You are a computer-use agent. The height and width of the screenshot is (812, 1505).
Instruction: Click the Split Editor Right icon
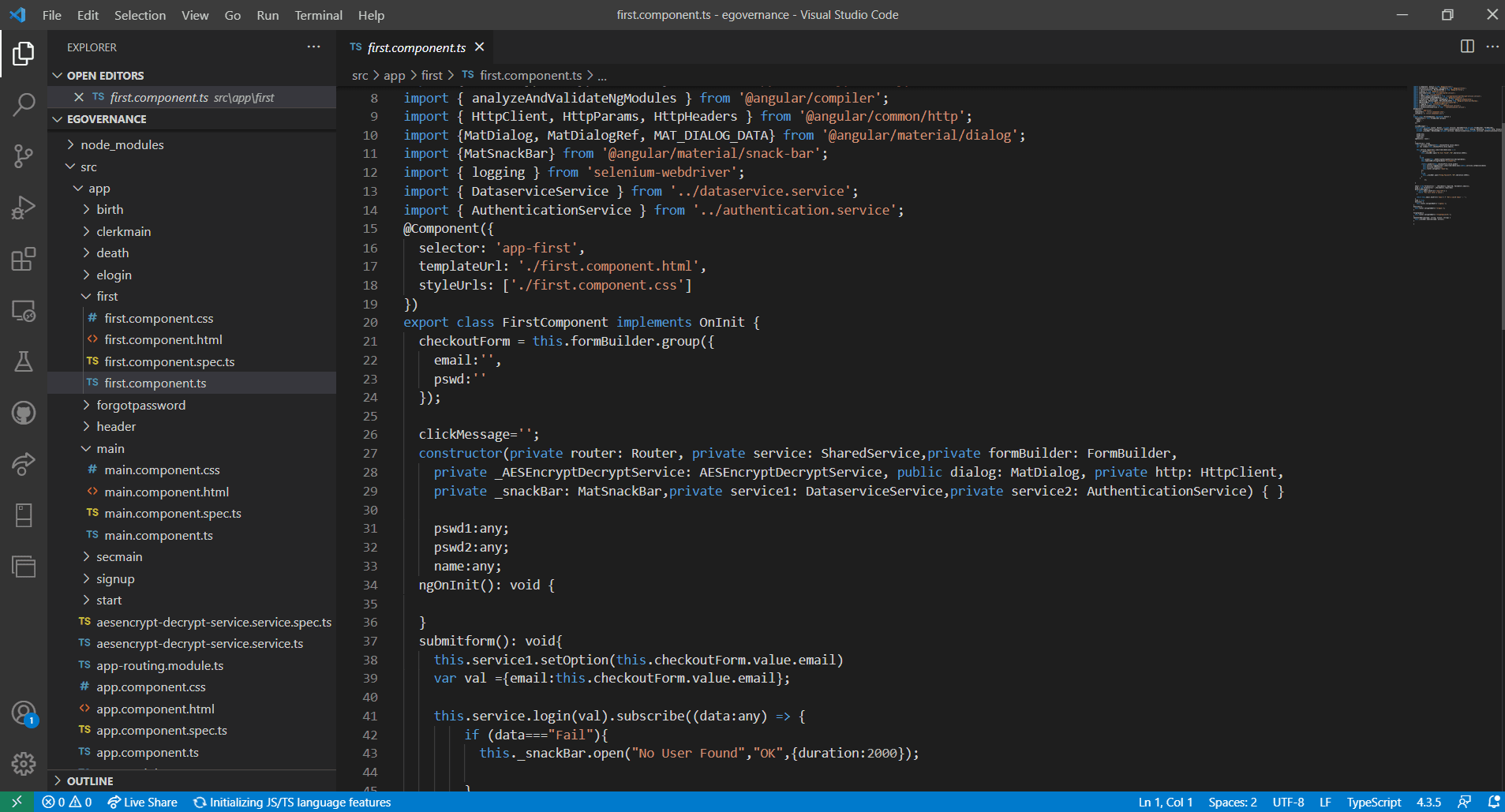pyautogui.click(x=1466, y=47)
